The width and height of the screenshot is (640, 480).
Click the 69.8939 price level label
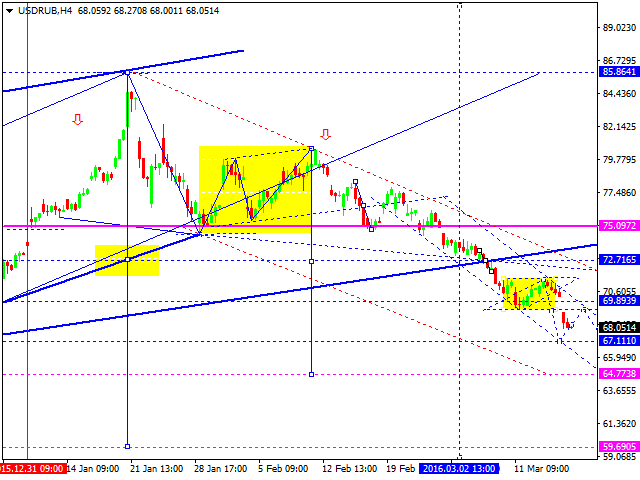(619, 300)
